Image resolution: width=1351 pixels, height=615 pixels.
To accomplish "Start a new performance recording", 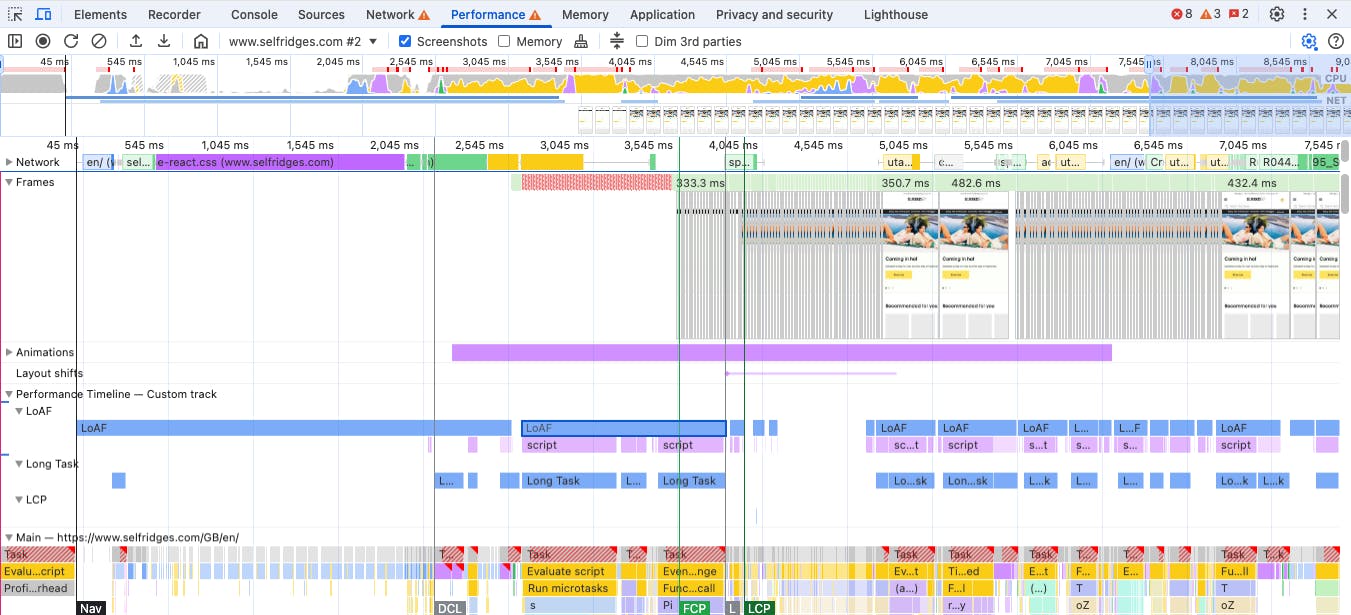I will click(x=40, y=41).
